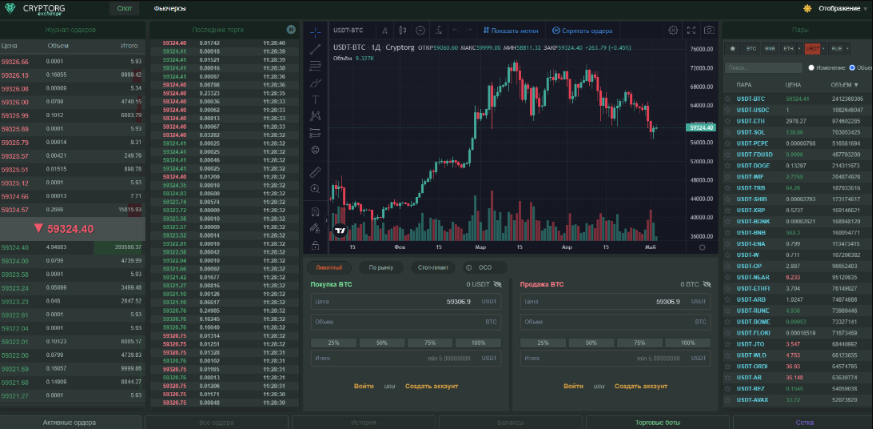Viewport: 873px width, 429px height.
Task: Open the Торговые боты tab
Action: tap(658, 423)
